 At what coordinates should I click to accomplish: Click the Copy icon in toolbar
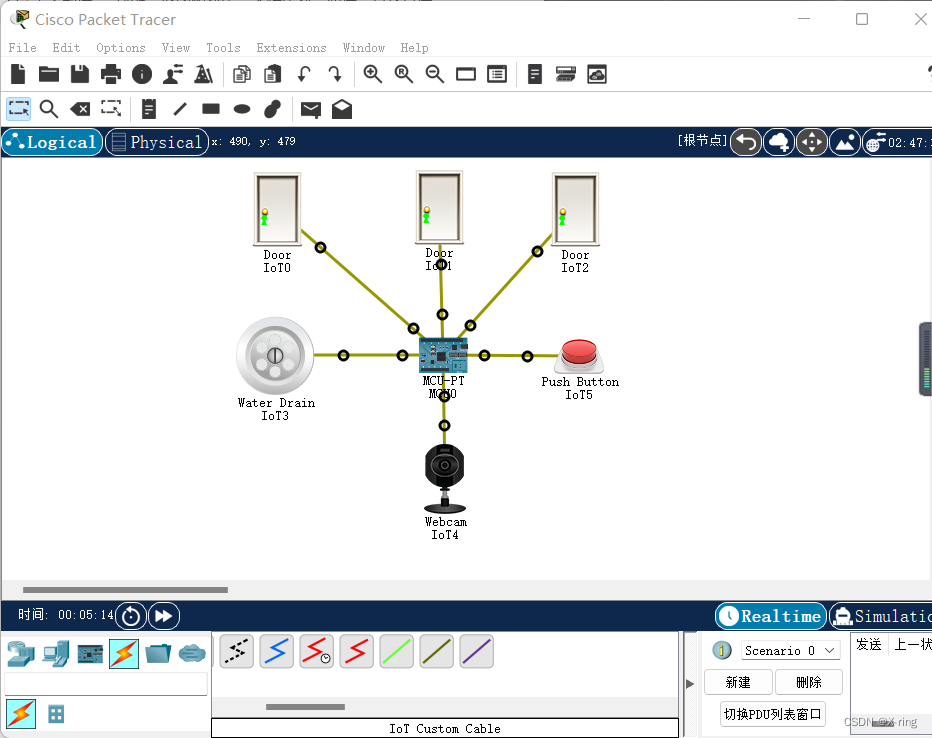[242, 74]
